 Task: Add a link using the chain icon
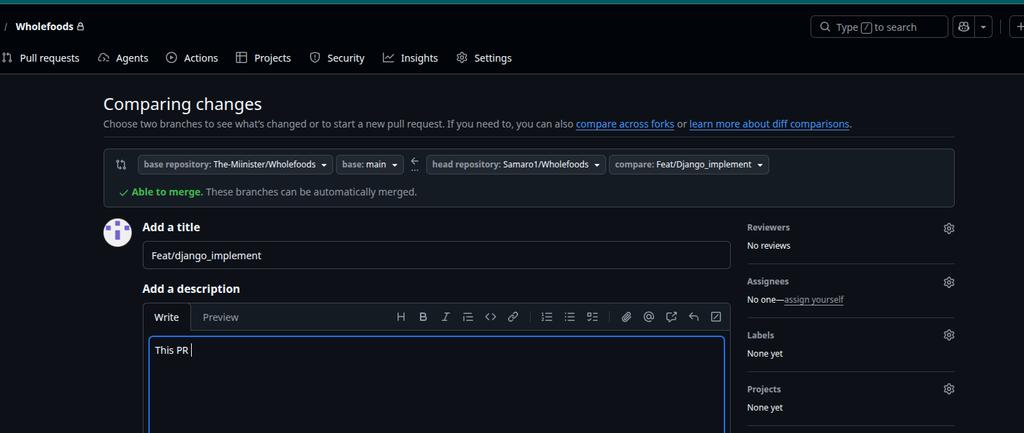(x=513, y=317)
